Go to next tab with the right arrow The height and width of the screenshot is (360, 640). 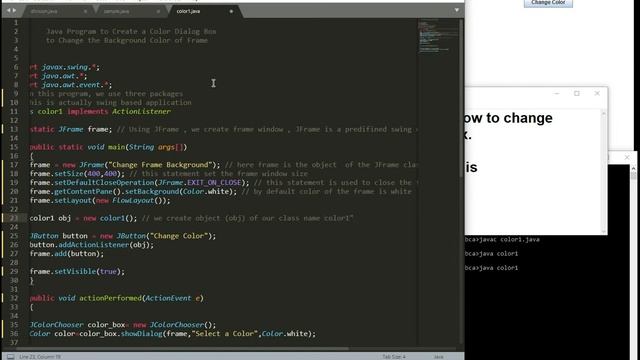click(14, 10)
